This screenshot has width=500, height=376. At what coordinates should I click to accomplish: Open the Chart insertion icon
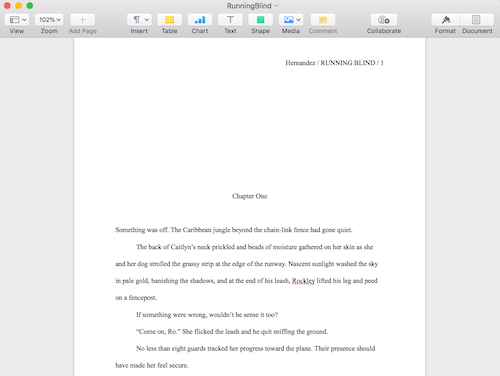[x=200, y=20]
